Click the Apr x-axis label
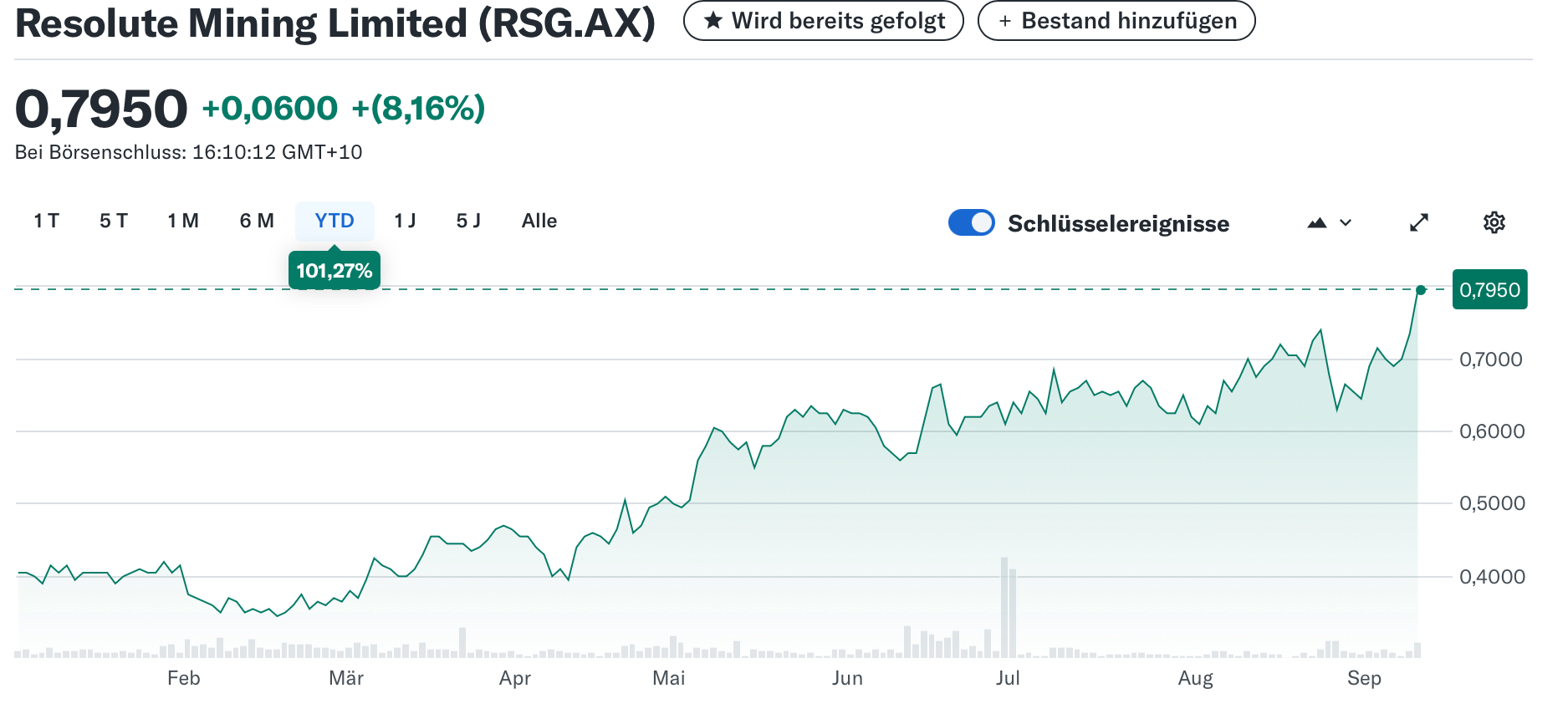Image resolution: width=1568 pixels, height=719 pixels. [515, 678]
